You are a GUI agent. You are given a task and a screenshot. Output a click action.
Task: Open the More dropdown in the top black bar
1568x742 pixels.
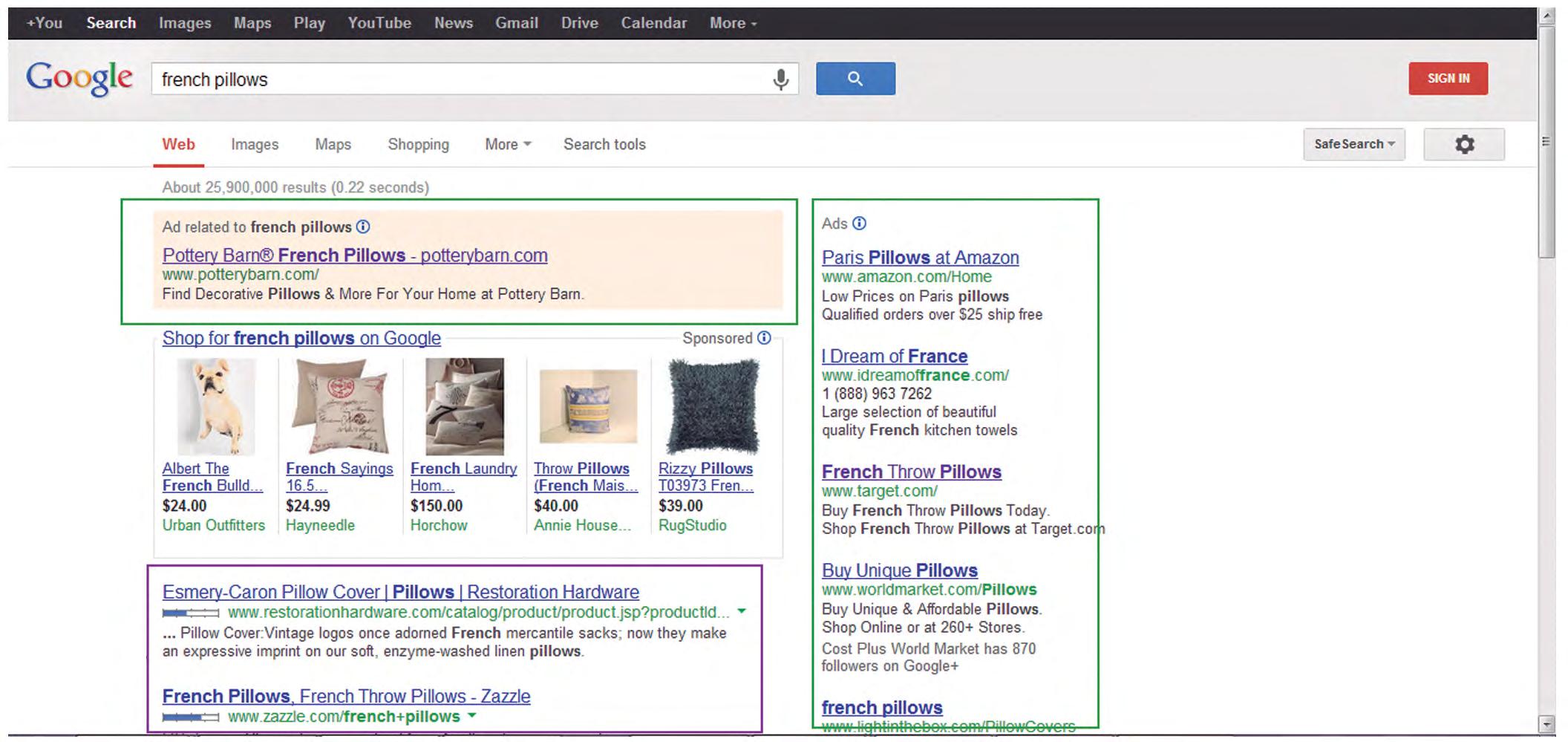[x=733, y=23]
